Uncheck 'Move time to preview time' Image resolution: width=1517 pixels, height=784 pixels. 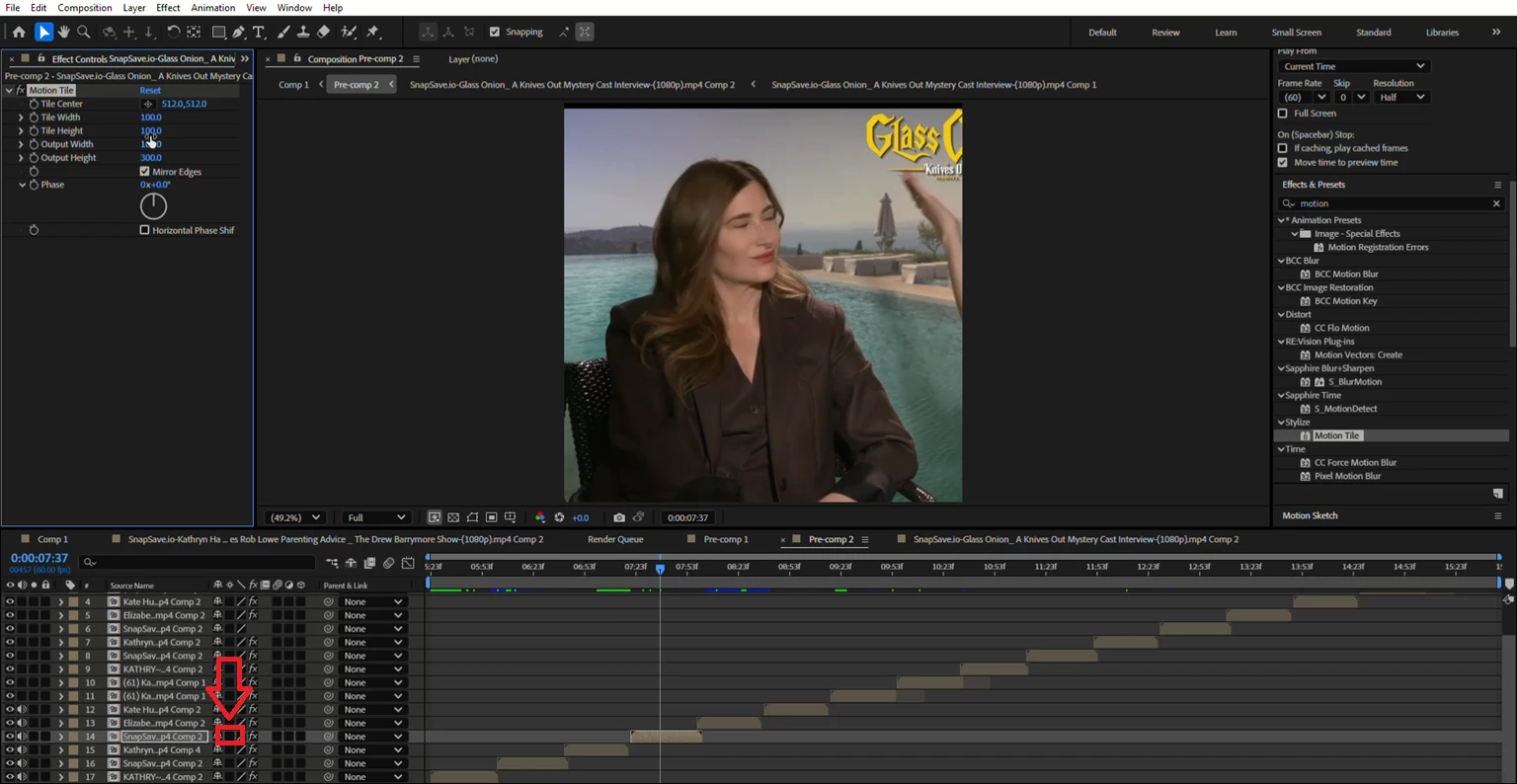[1283, 162]
